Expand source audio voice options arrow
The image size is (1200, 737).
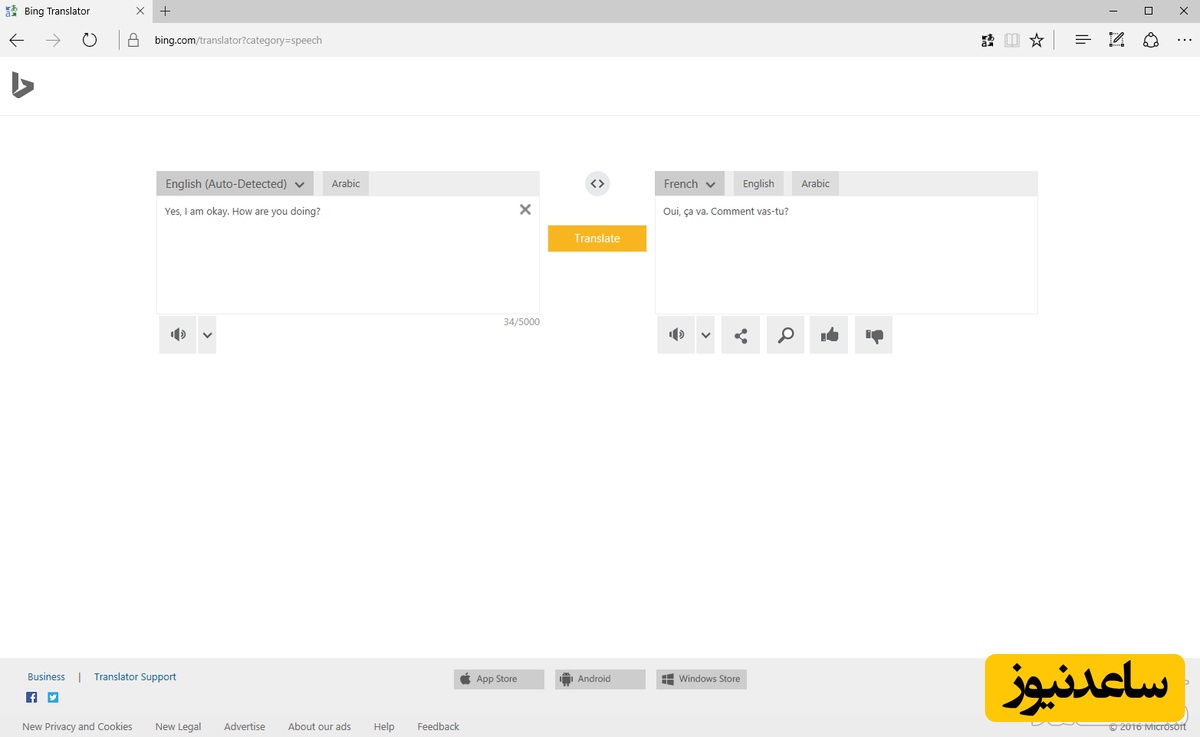pos(207,335)
